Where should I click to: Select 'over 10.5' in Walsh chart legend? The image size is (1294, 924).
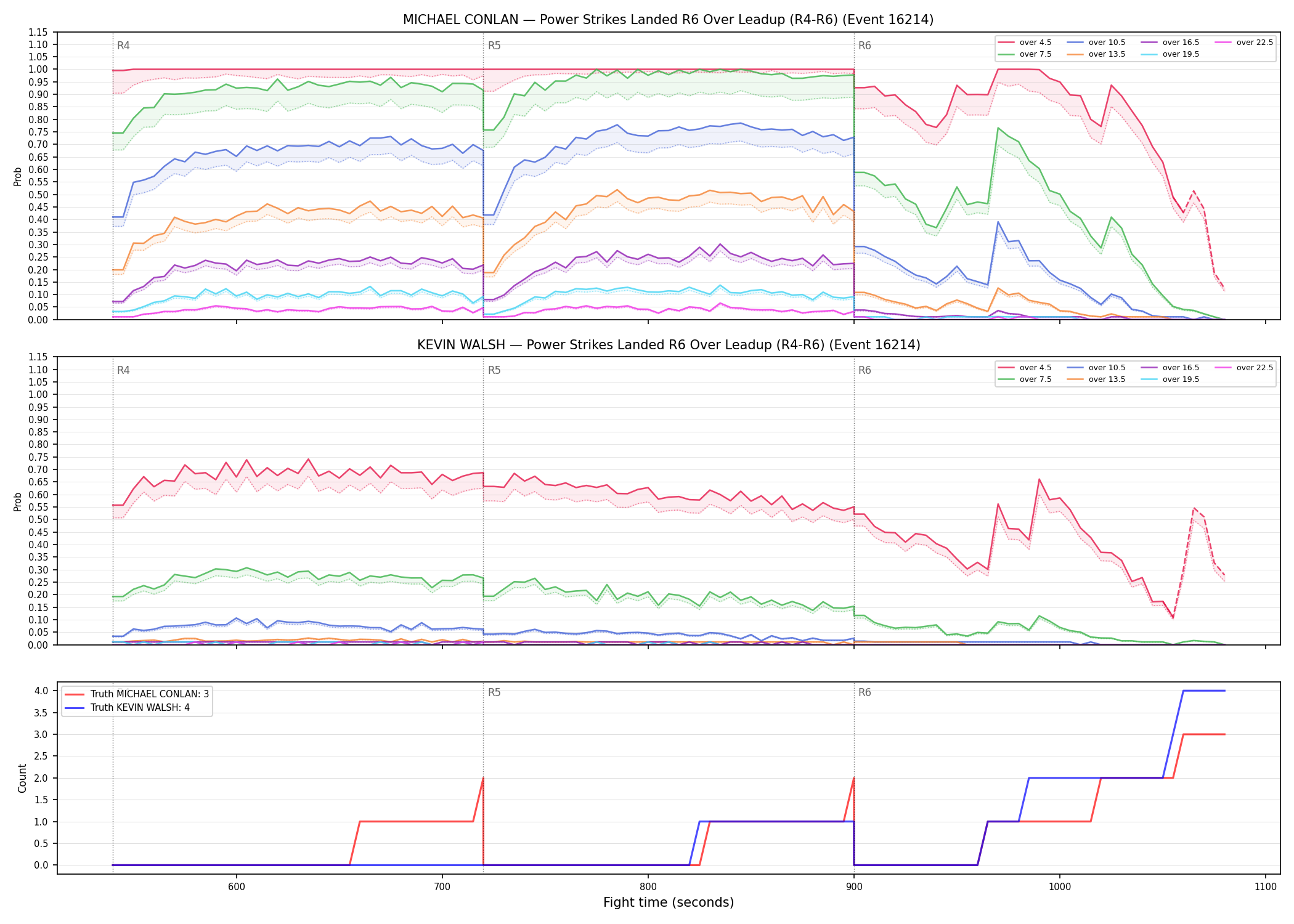coord(1096,368)
